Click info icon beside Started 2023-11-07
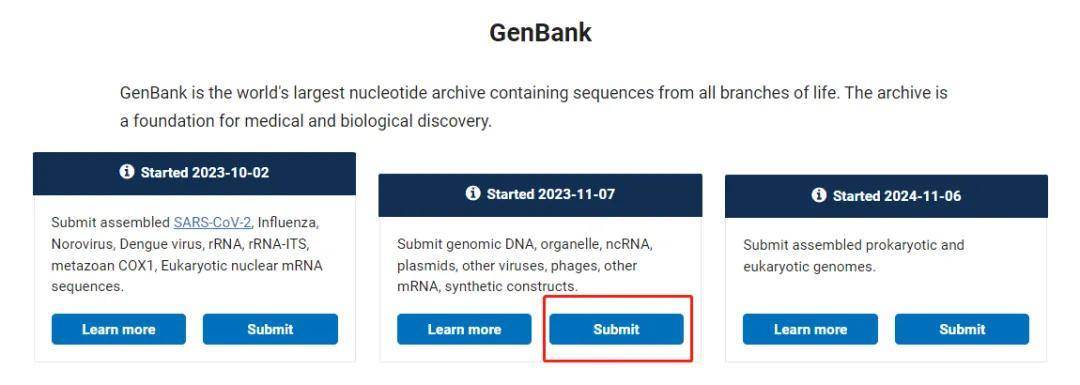This screenshot has width=1080, height=385. pos(472,194)
